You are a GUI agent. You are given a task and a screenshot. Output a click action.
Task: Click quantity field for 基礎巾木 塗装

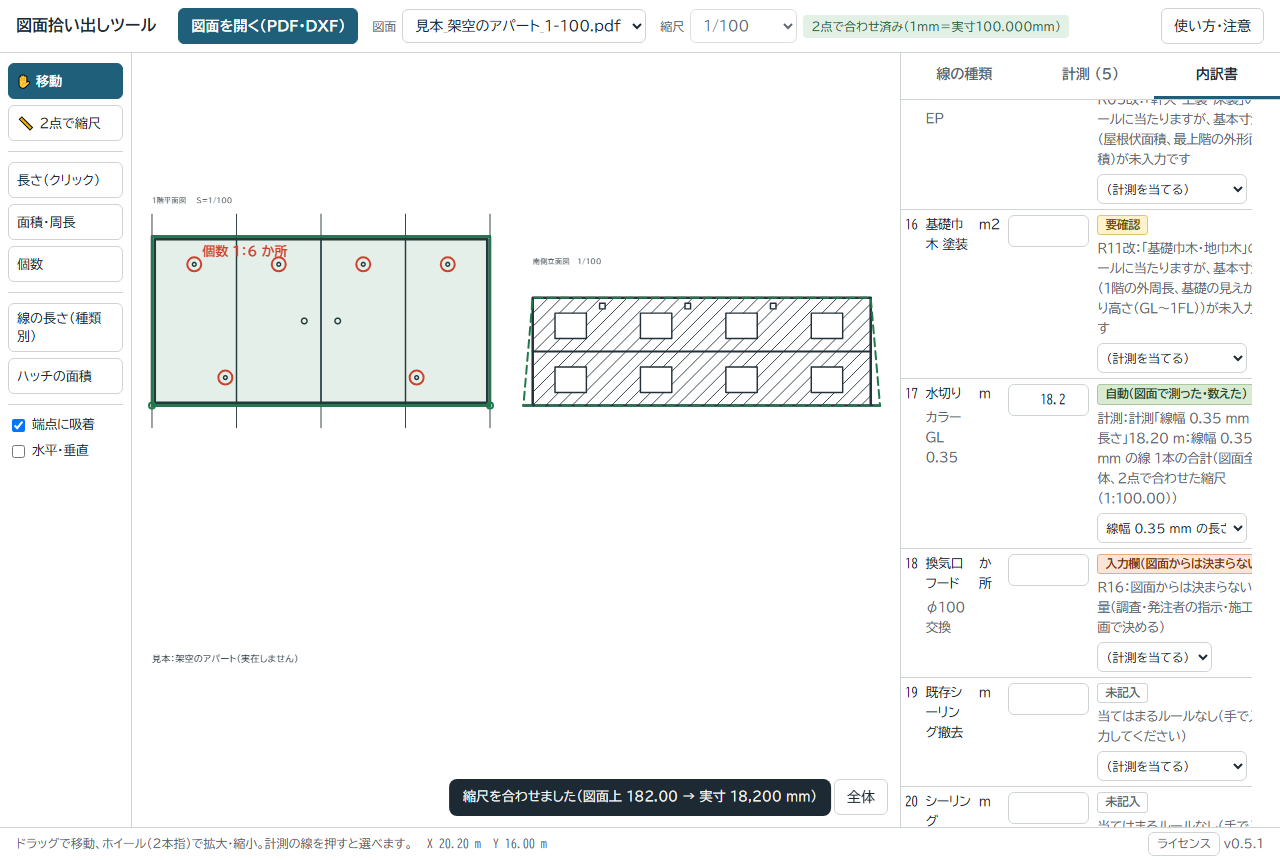click(x=1048, y=231)
